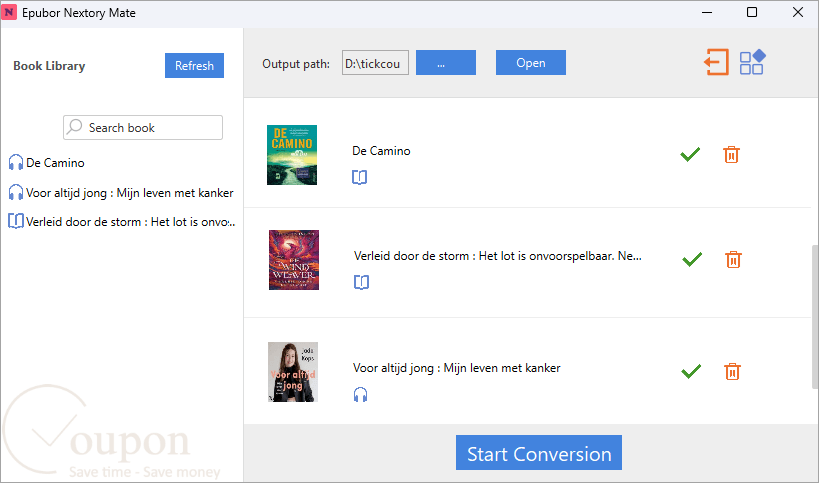
Task: Click Voor altijd jong cover thumbnail
Action: (x=292, y=372)
